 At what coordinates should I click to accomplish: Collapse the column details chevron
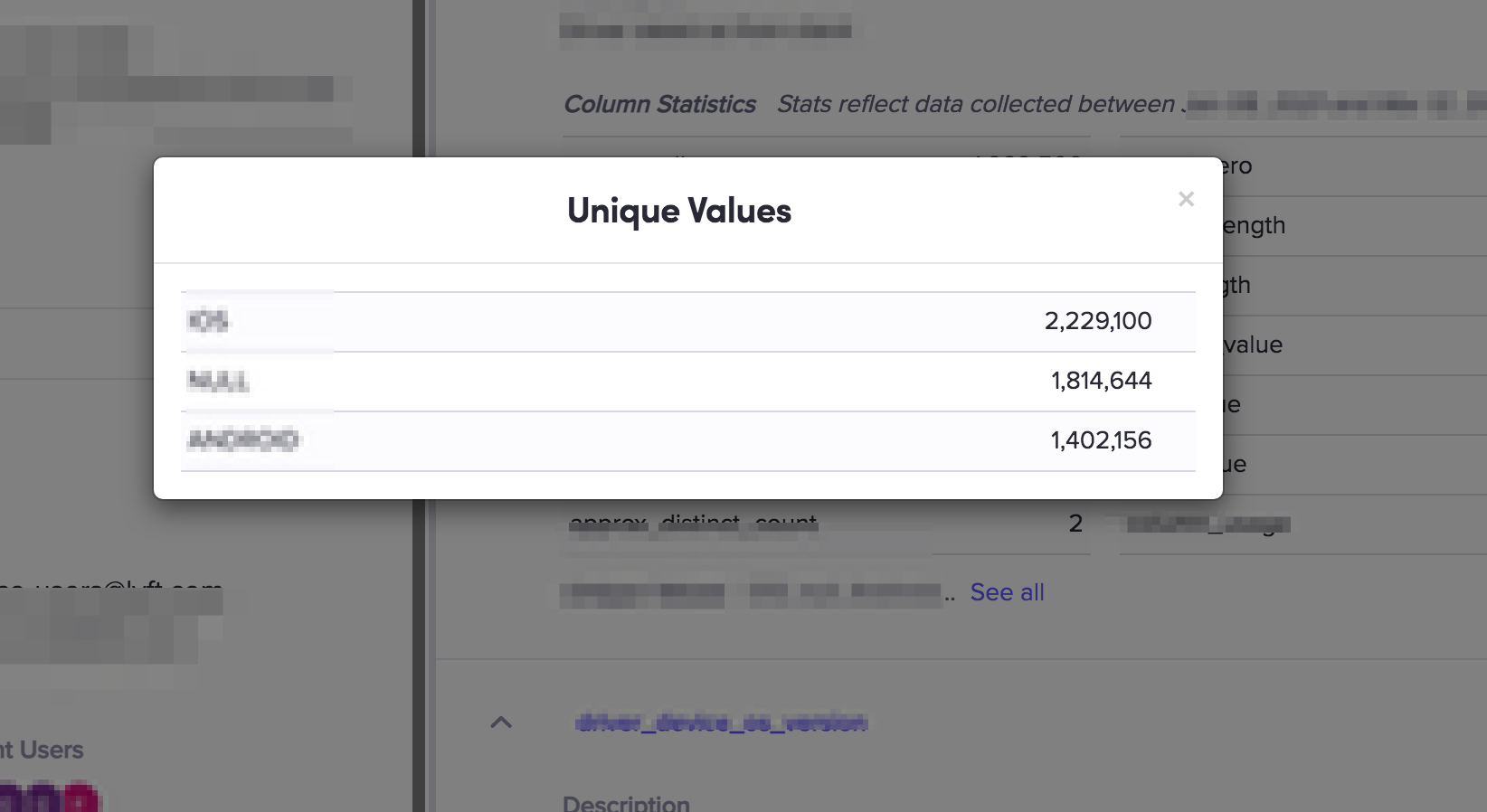tap(501, 722)
